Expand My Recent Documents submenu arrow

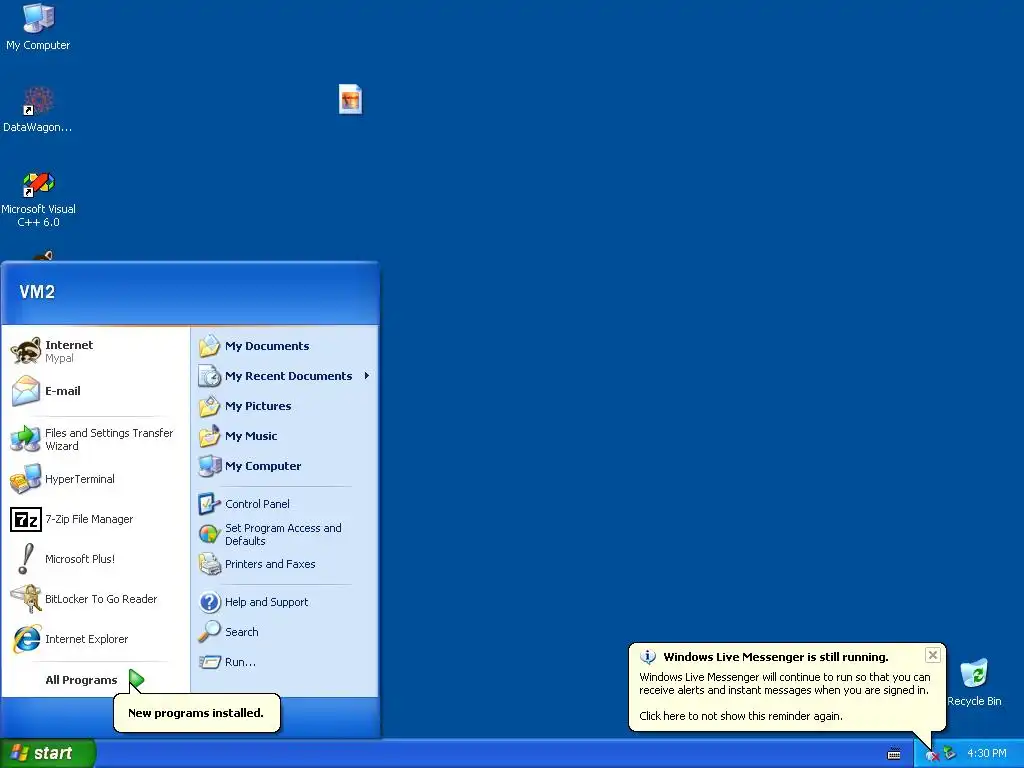[x=367, y=376]
